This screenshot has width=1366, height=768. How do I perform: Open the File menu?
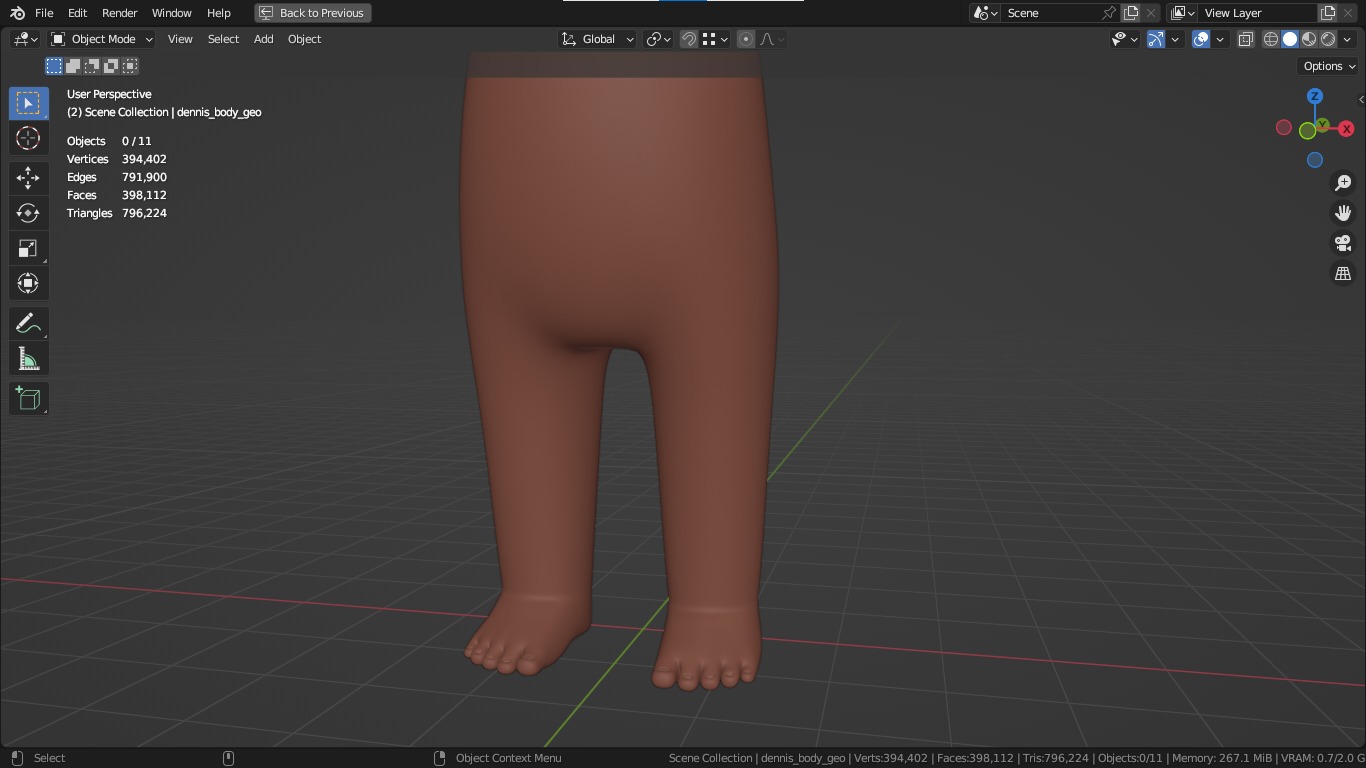click(44, 13)
